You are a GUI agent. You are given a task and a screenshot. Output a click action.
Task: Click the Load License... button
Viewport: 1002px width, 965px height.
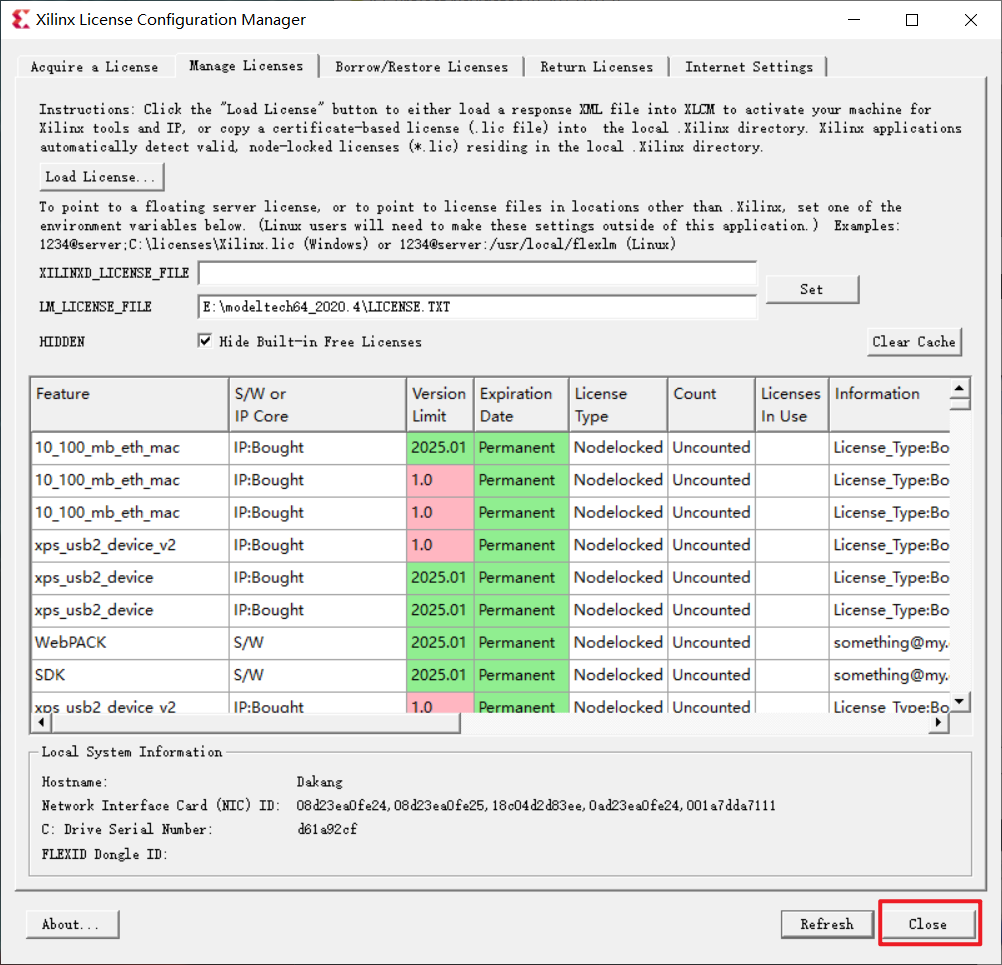click(x=101, y=177)
